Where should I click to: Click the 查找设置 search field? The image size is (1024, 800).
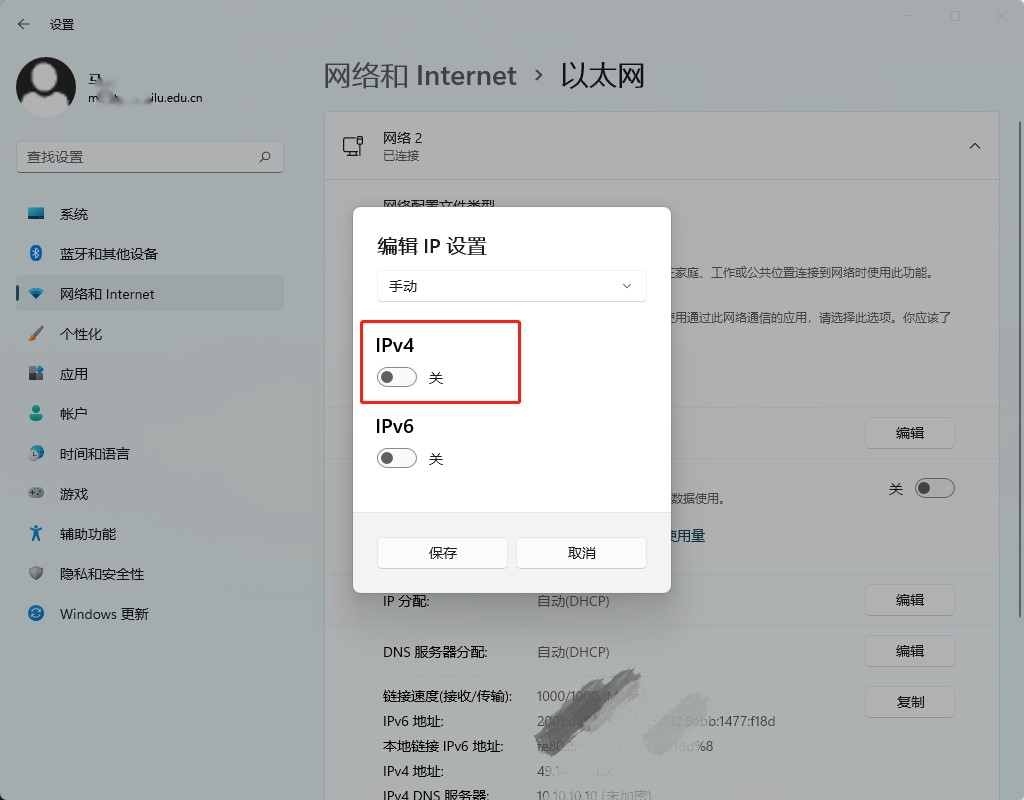[x=140, y=157]
